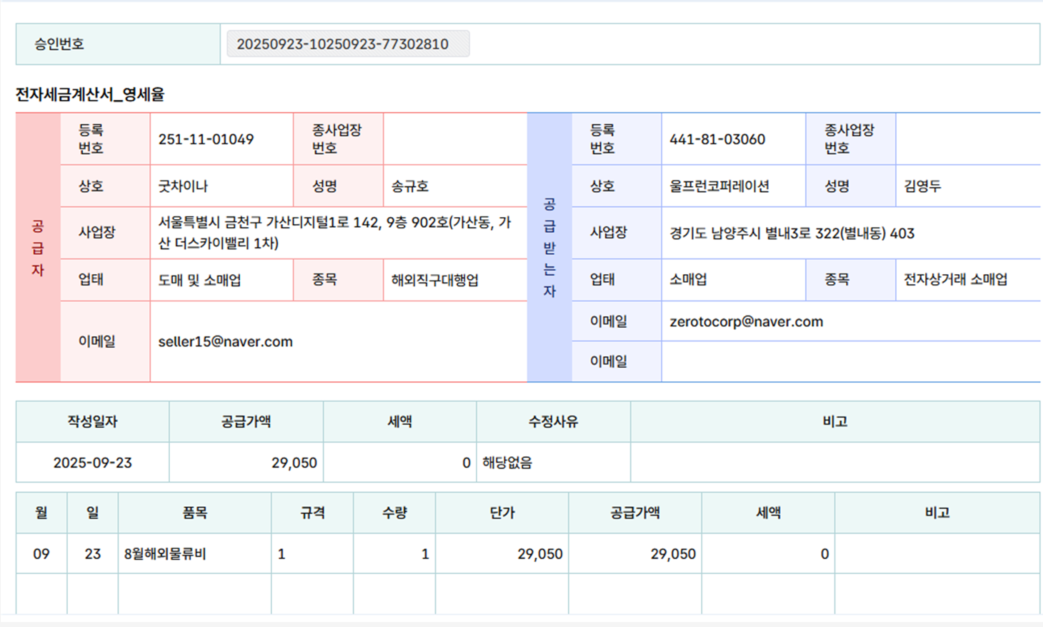Click supplier email seller15@naver.com
1043x627 pixels.
226,341
